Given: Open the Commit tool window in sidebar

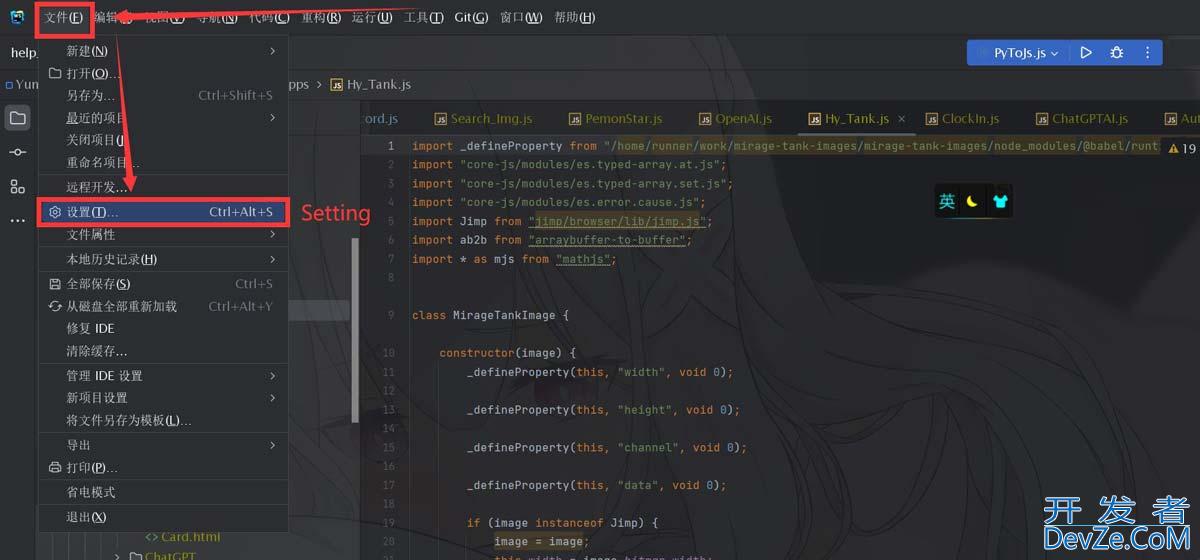Looking at the screenshot, I should 18,152.
